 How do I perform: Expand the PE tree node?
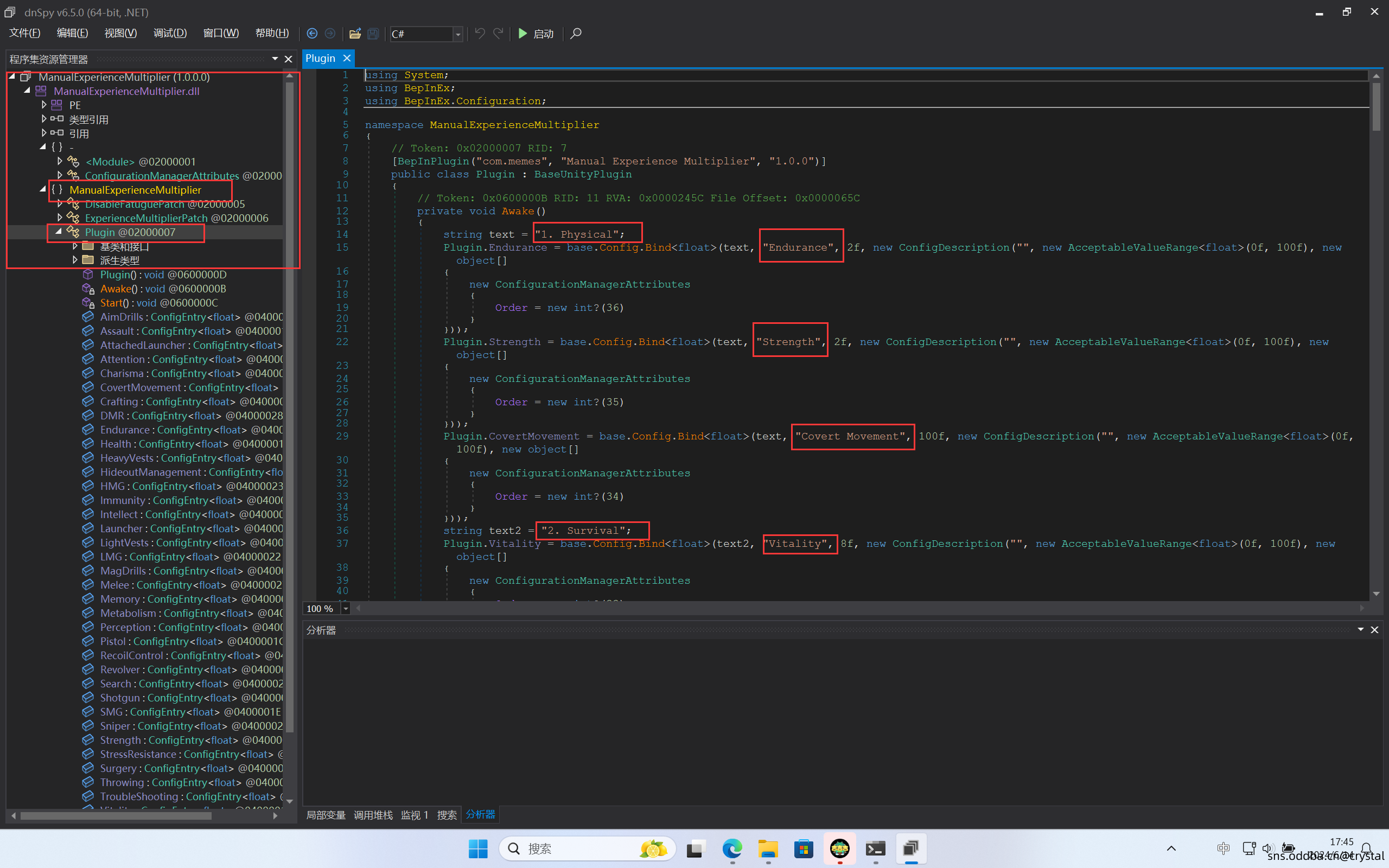point(44,105)
